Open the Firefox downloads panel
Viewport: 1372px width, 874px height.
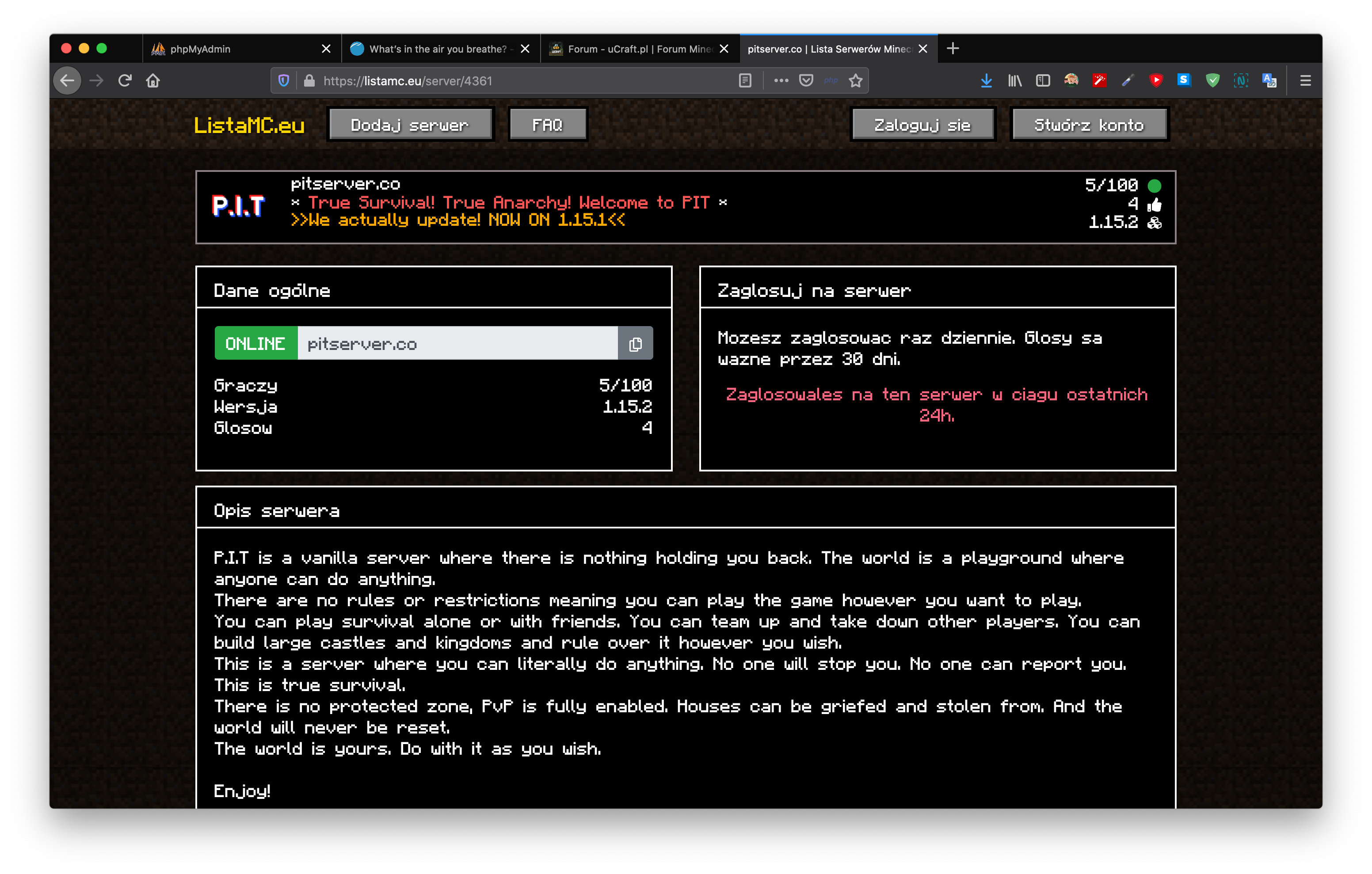tap(986, 81)
